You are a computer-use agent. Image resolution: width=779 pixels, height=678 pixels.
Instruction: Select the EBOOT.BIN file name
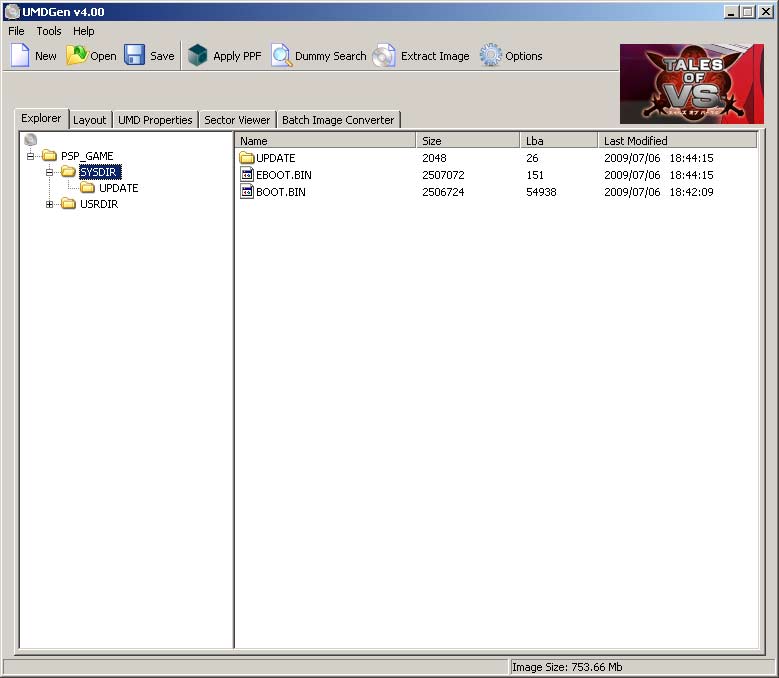tap(284, 175)
